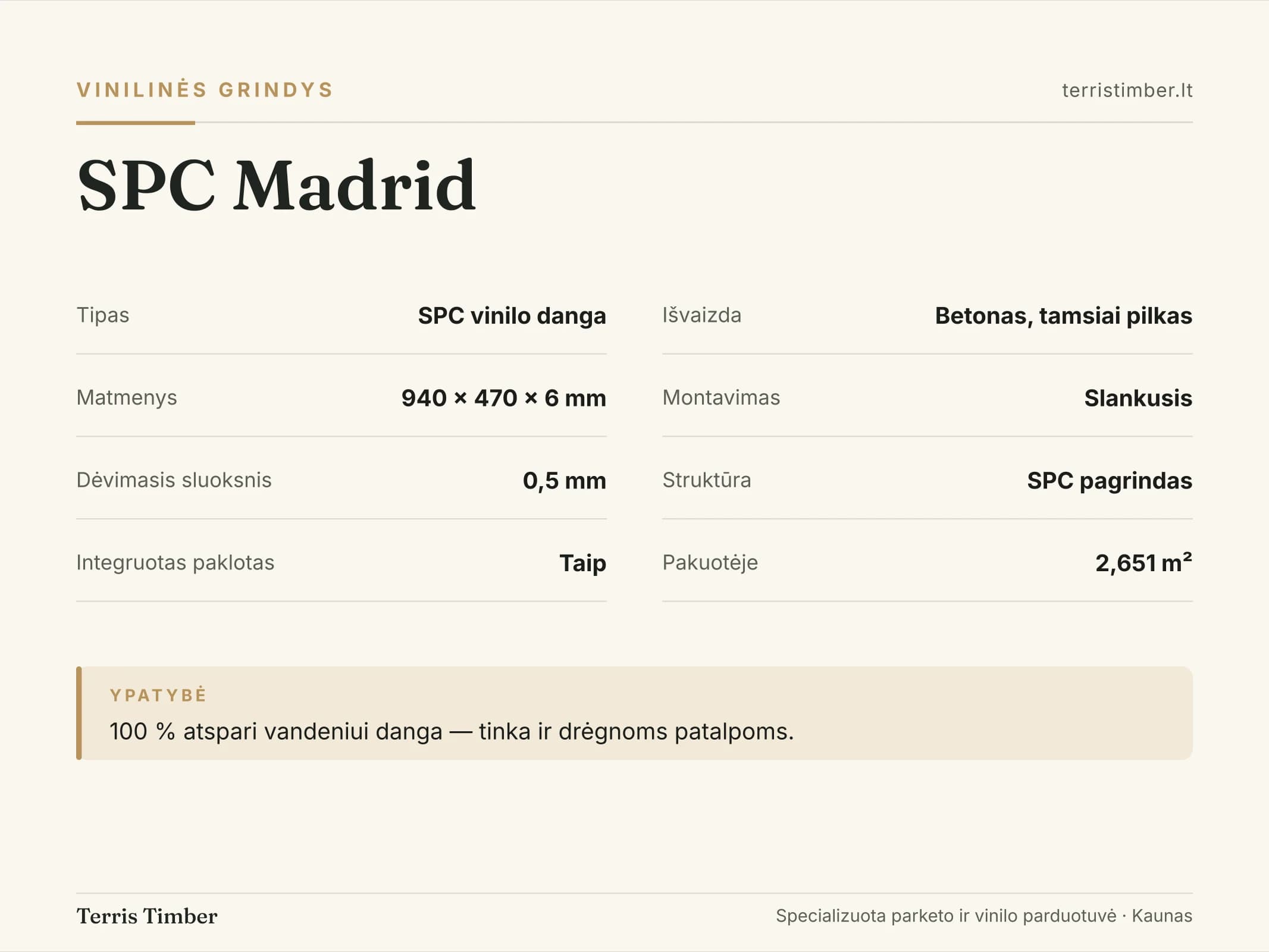The height and width of the screenshot is (952, 1269).
Task: Select the Dėvimasis sluoksnis label
Action: (x=174, y=480)
